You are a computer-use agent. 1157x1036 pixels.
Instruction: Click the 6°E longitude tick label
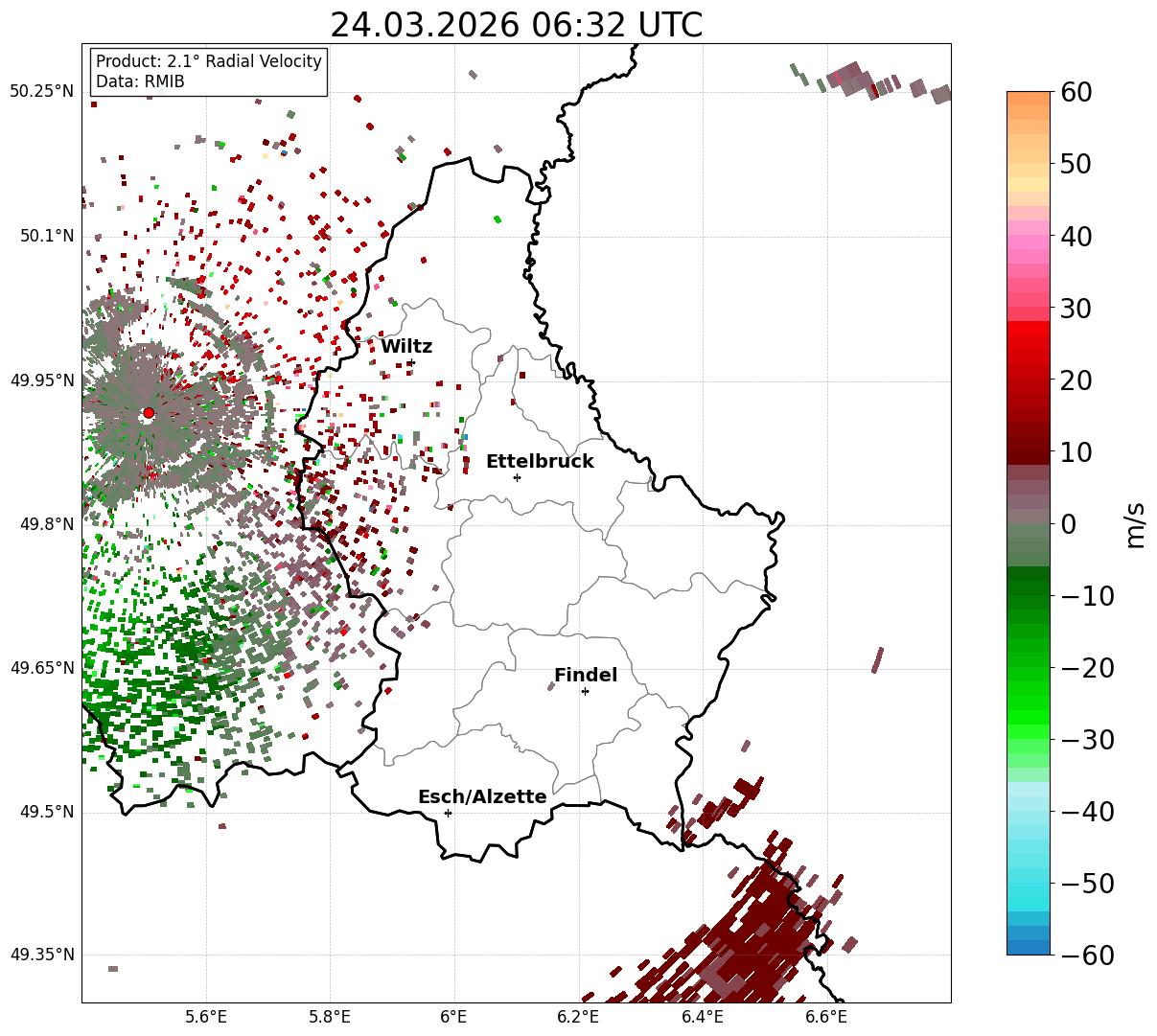click(x=454, y=1017)
